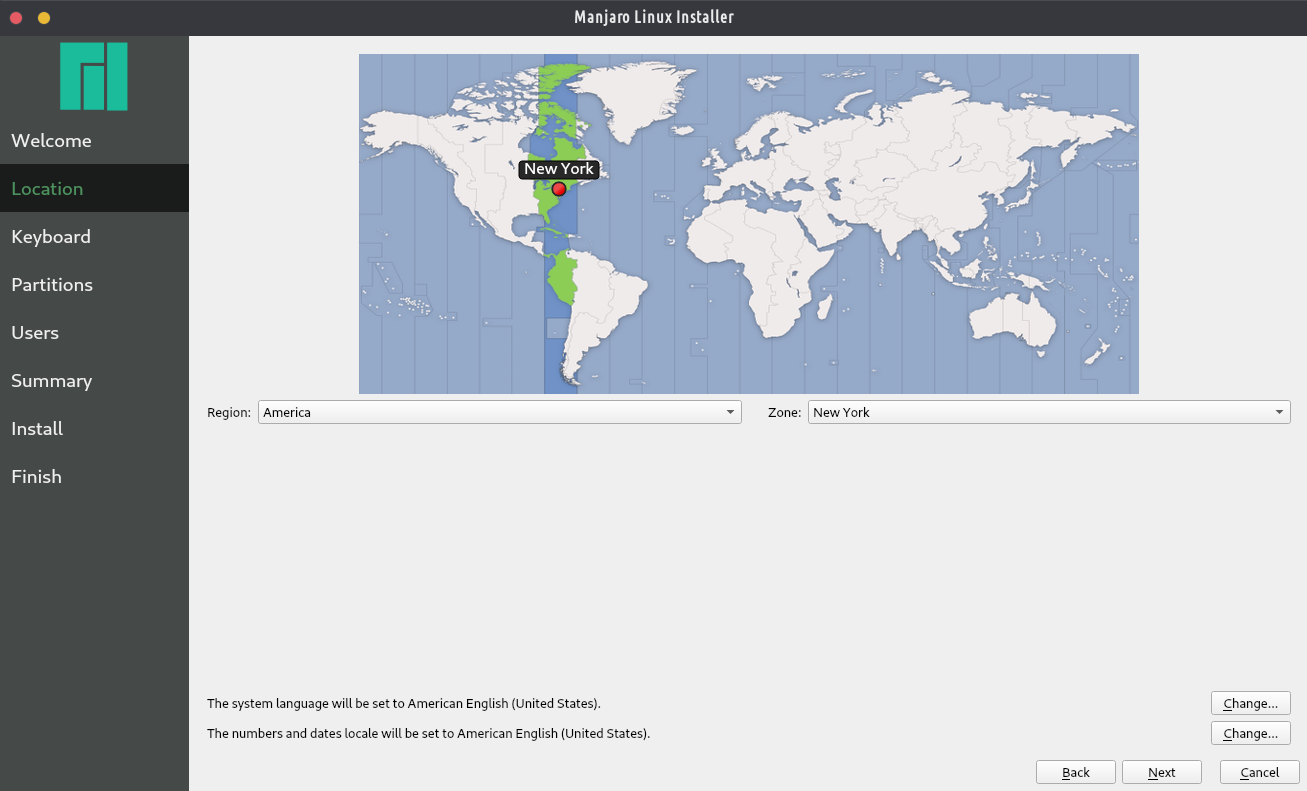Click Australia on the timezone map
This screenshot has width=1307, height=791.
[x=1010, y=322]
